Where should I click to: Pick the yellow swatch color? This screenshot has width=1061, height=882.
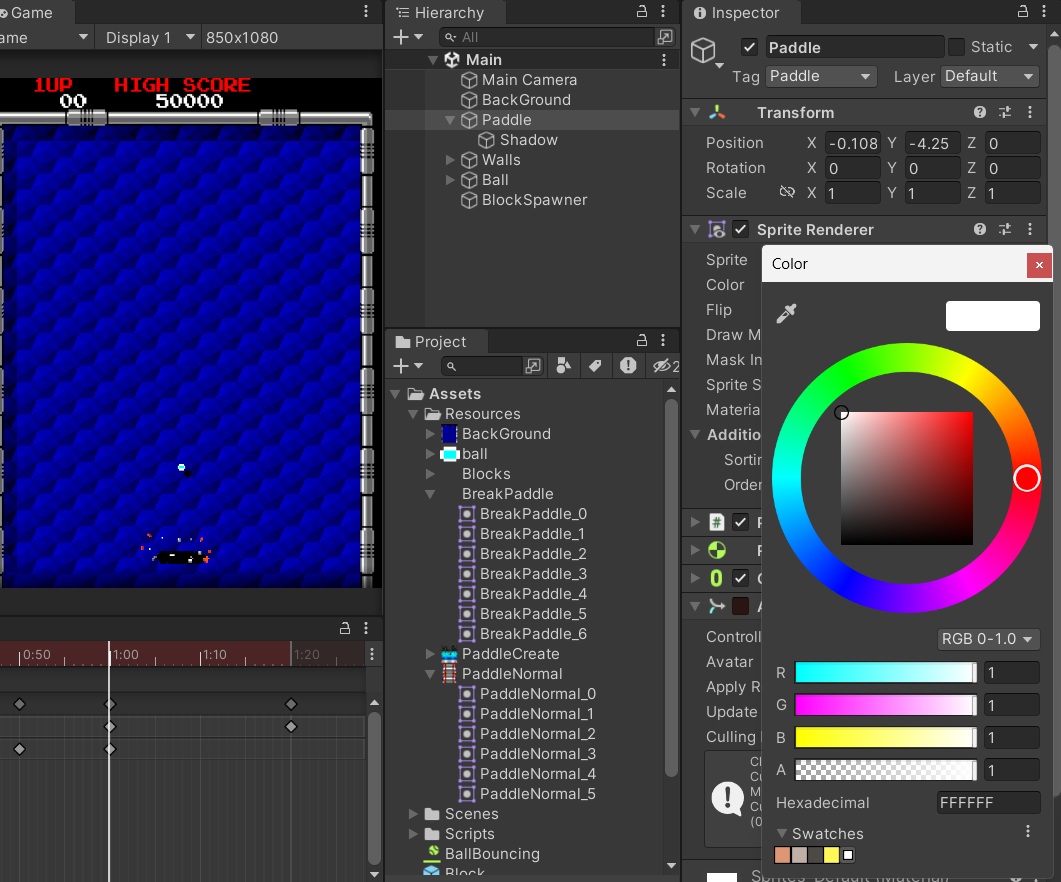tap(831, 855)
